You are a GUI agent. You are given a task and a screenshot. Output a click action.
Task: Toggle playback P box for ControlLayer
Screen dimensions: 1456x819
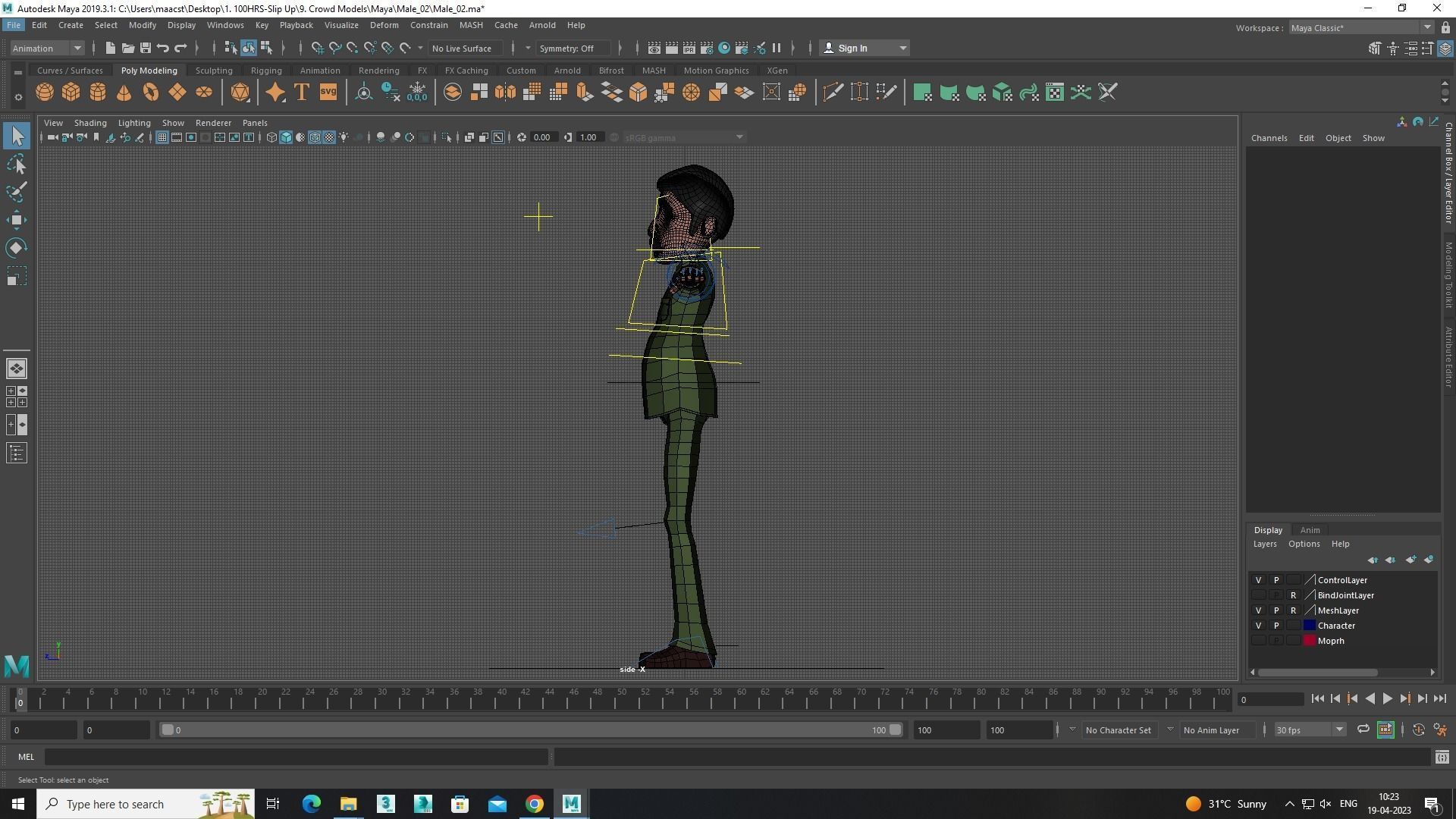coord(1276,580)
